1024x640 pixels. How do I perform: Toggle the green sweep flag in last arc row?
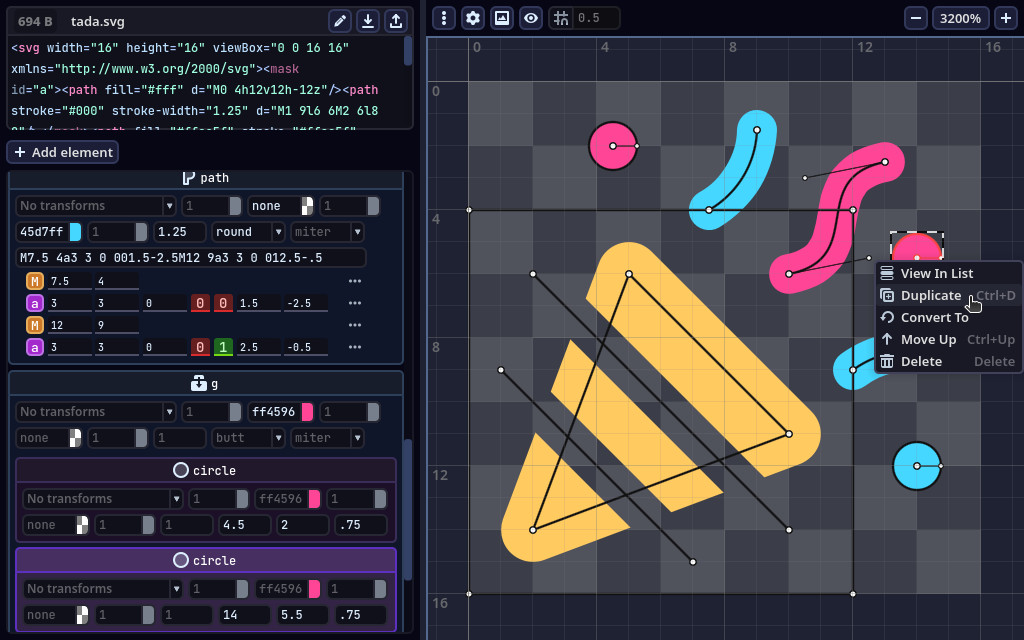(x=225, y=347)
